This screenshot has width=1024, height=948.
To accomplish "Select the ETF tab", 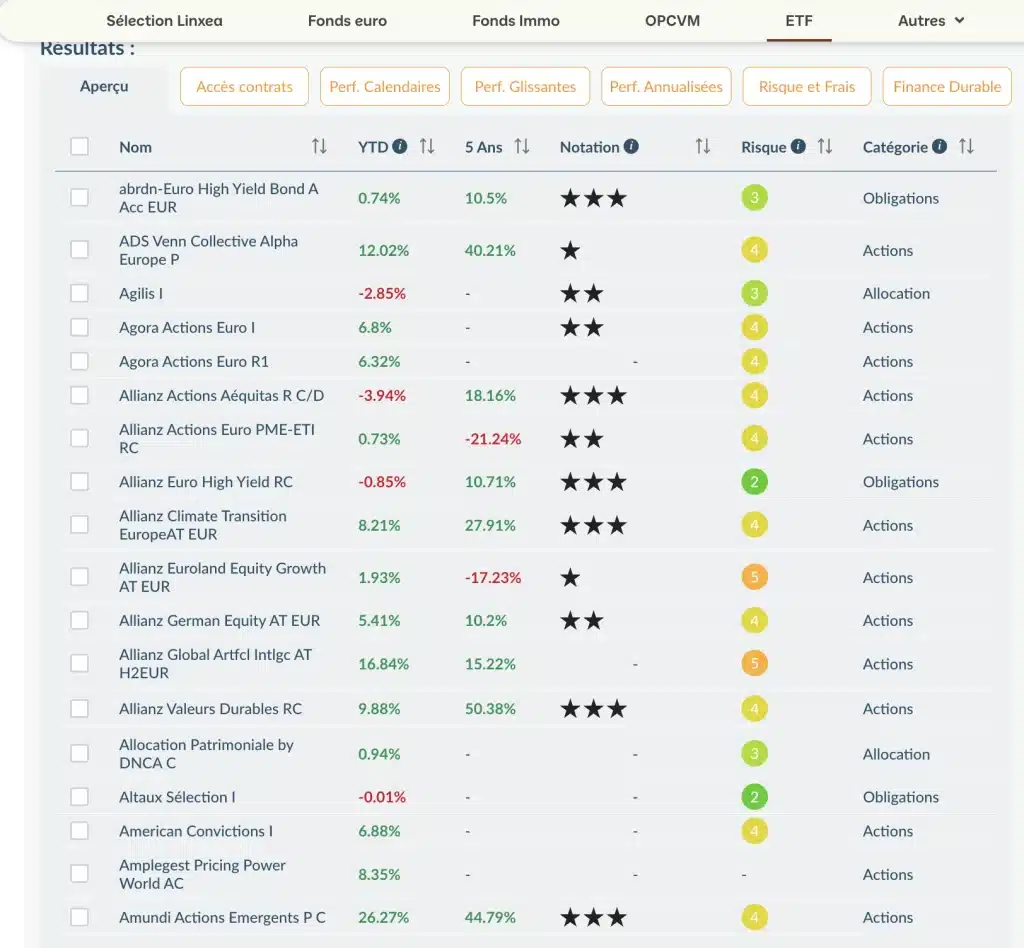I will coord(799,21).
